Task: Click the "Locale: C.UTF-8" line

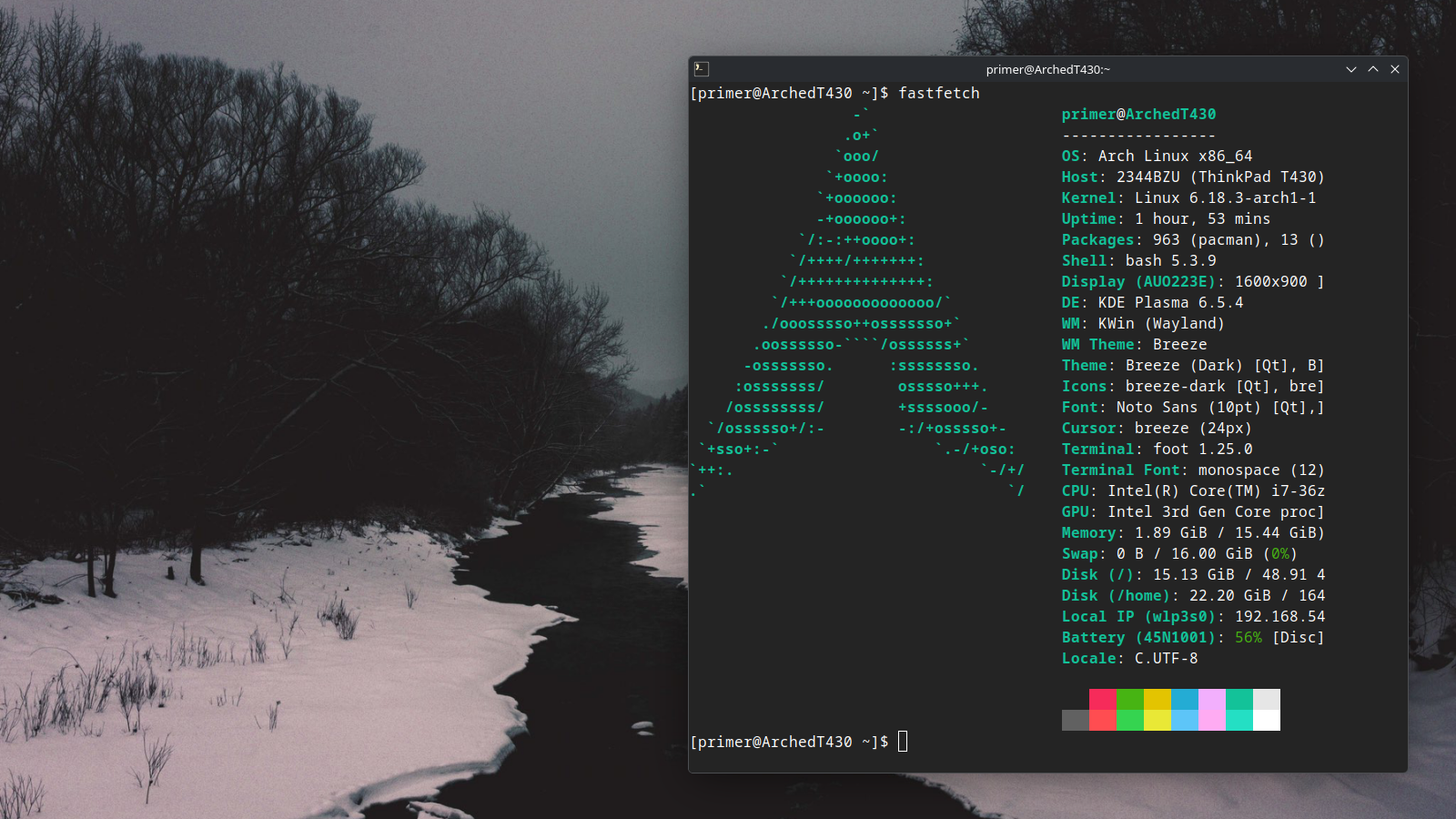Action: (1129, 658)
